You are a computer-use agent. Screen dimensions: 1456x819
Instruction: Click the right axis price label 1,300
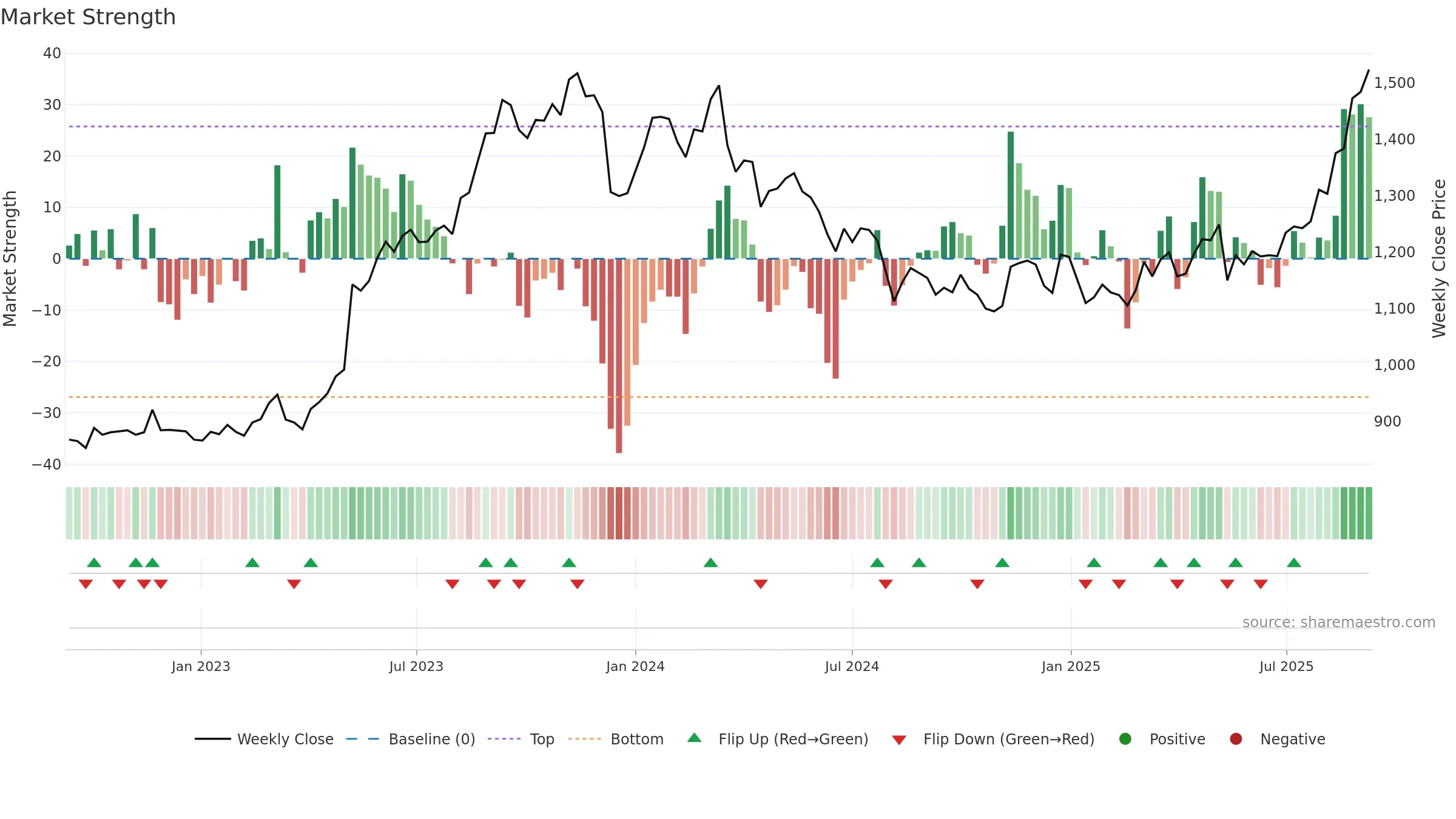(x=1395, y=195)
